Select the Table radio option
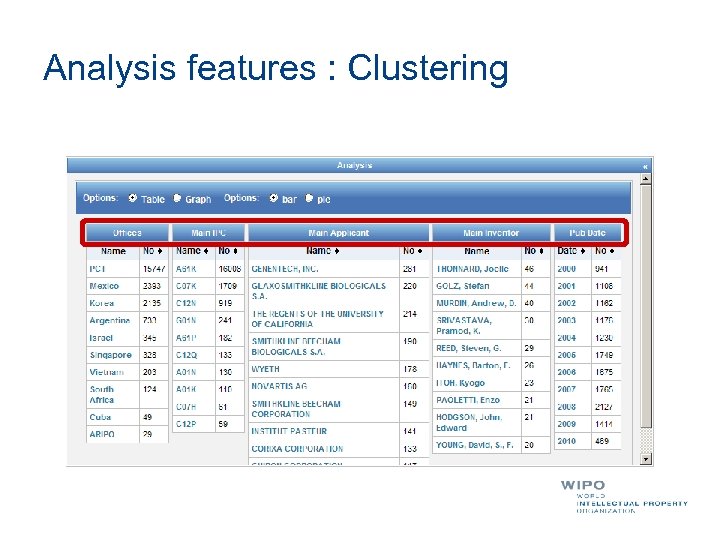This screenshot has width=720, height=540. tap(133, 198)
